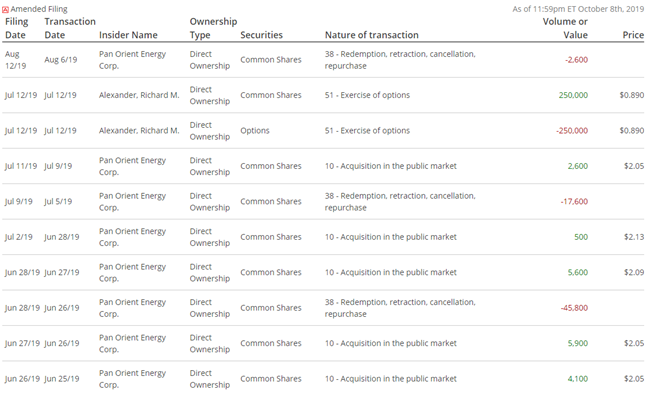Image resolution: width=665 pixels, height=395 pixels.
Task: Click the Insider Name column header
Action: [x=128, y=35]
